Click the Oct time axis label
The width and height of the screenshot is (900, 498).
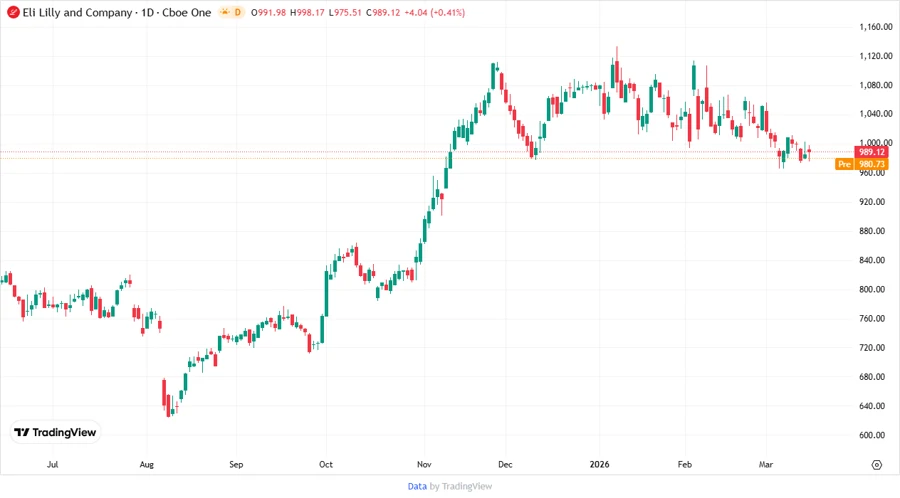[x=325, y=465]
